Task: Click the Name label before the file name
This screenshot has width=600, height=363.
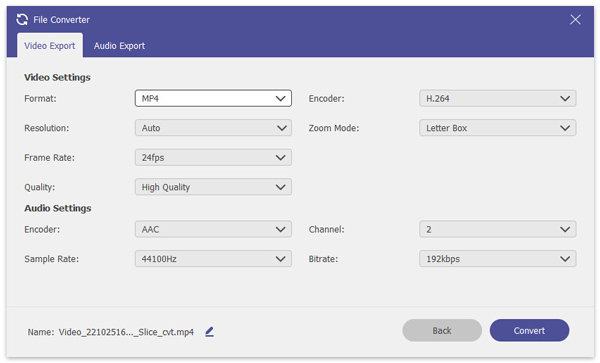Action: click(41, 332)
